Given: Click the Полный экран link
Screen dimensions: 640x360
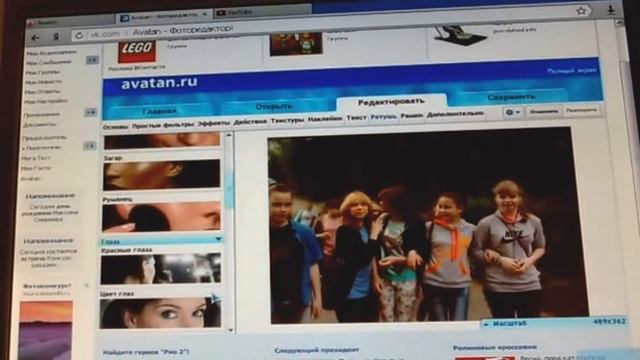Looking at the screenshot, I should tap(572, 71).
